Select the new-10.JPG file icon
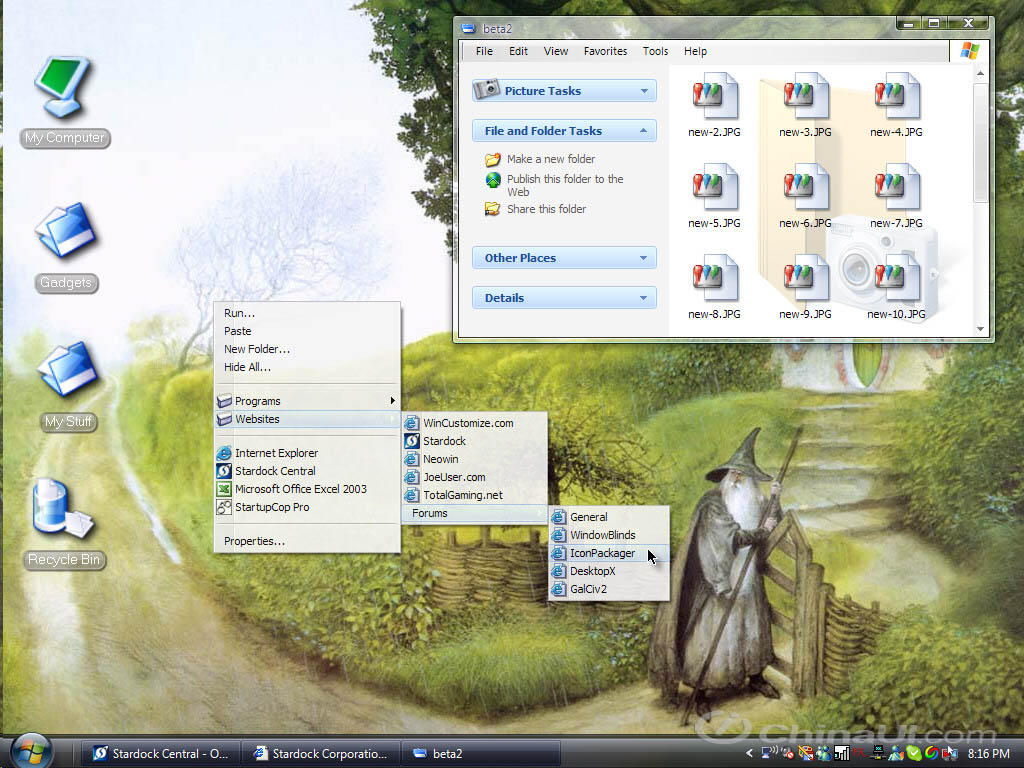 pos(896,279)
